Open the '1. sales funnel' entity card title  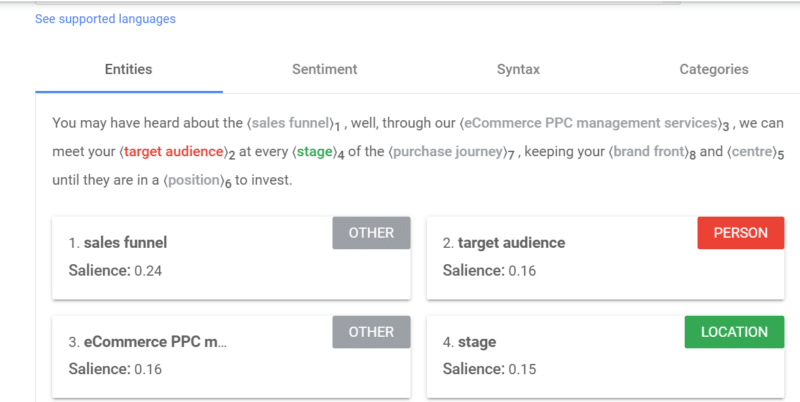[118, 242]
